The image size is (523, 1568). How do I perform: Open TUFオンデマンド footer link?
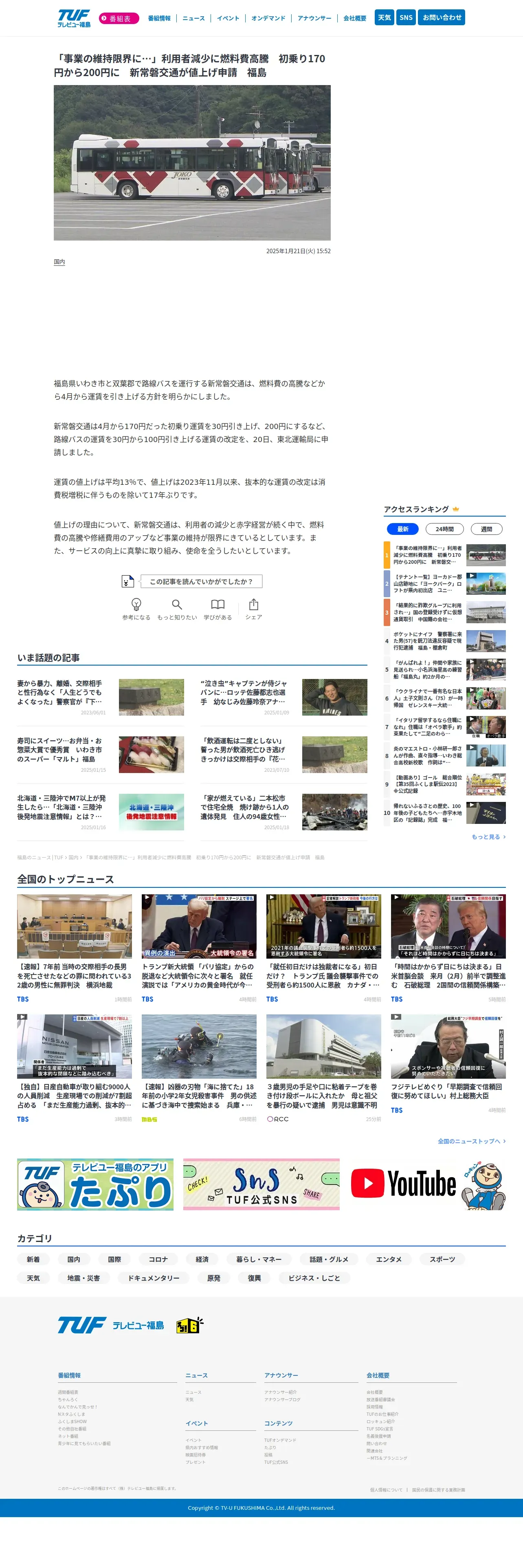click(280, 1440)
